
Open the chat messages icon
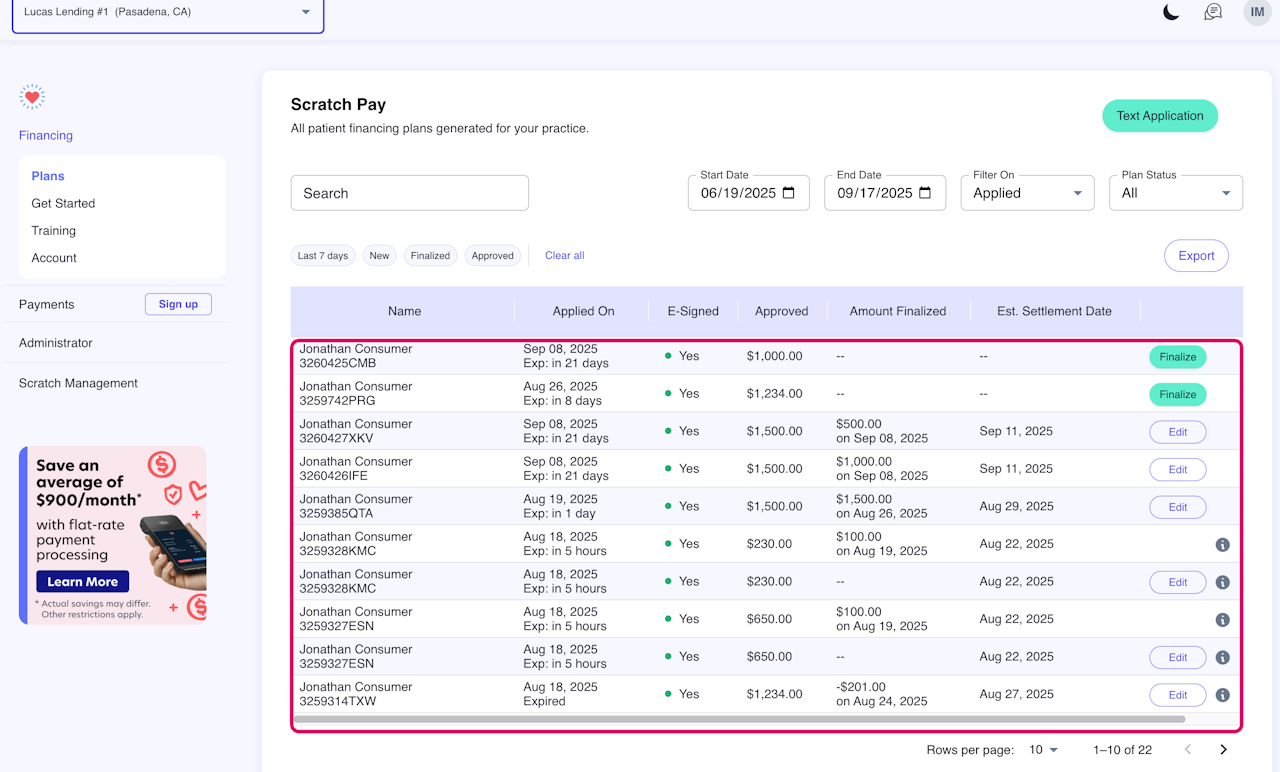pos(1213,12)
